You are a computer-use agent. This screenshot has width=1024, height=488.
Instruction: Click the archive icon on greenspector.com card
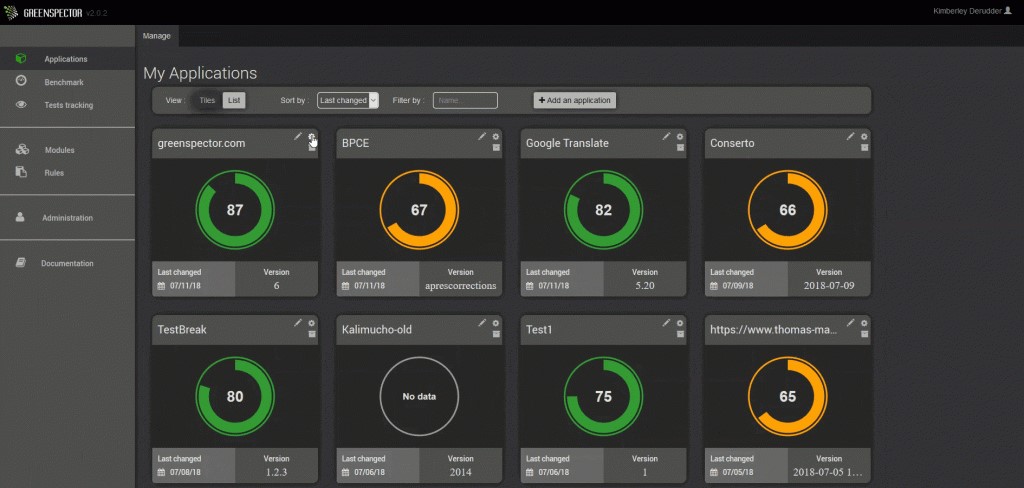pyautogui.click(x=312, y=148)
